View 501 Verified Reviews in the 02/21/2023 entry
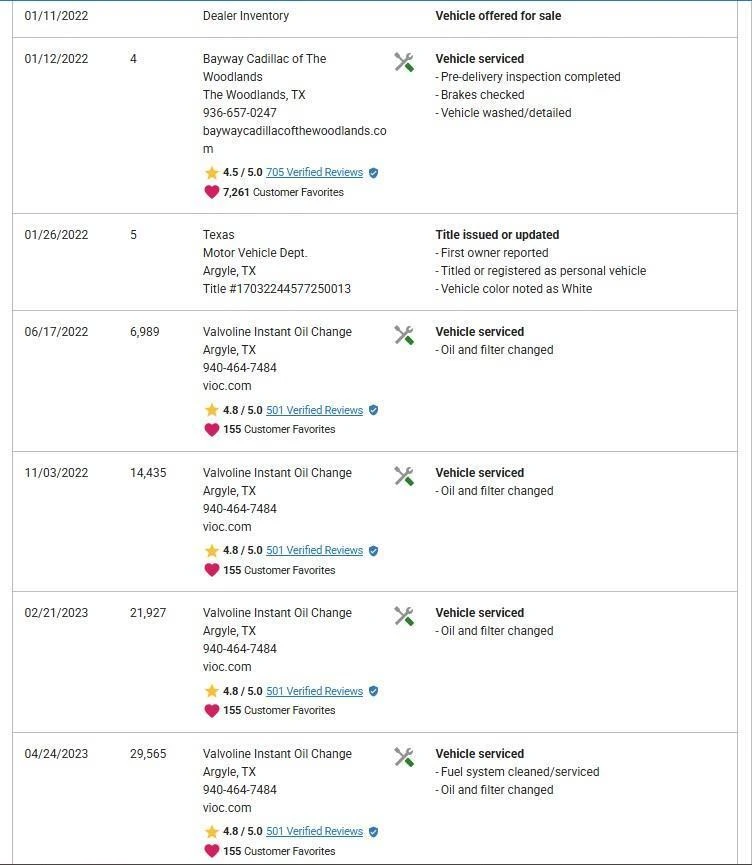 [x=314, y=691]
